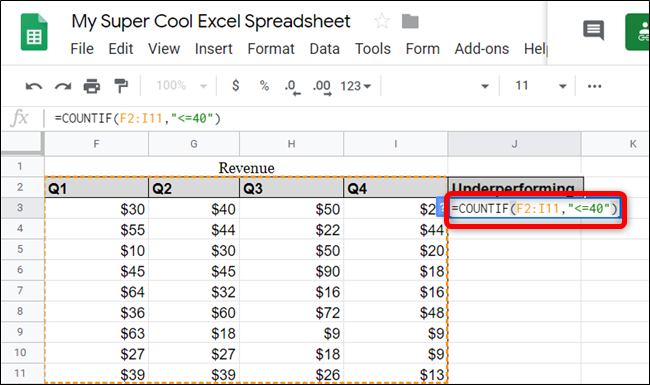Open the Tools menu
Viewport: 650px width, 385px height.
pos(373,49)
